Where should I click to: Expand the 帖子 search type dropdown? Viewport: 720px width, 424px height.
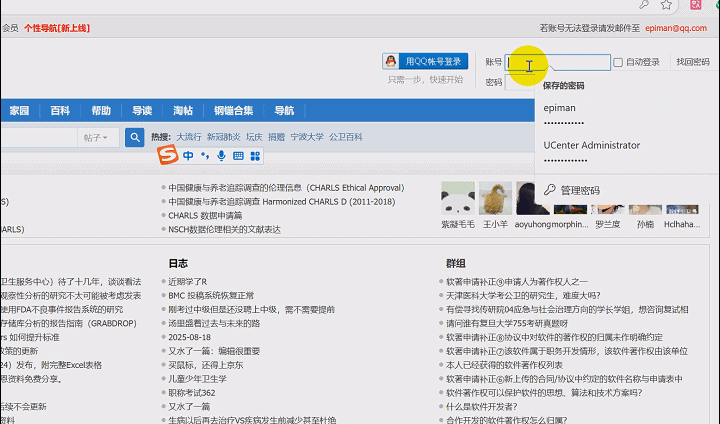point(100,137)
